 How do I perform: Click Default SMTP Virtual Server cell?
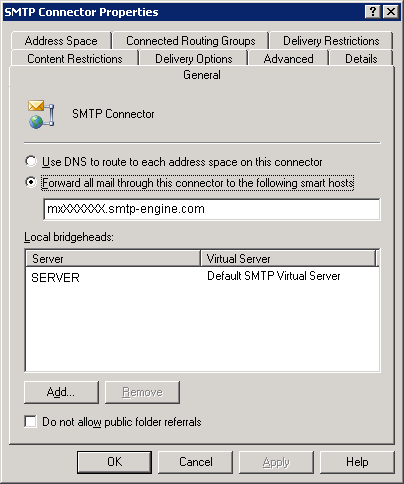tap(274, 276)
